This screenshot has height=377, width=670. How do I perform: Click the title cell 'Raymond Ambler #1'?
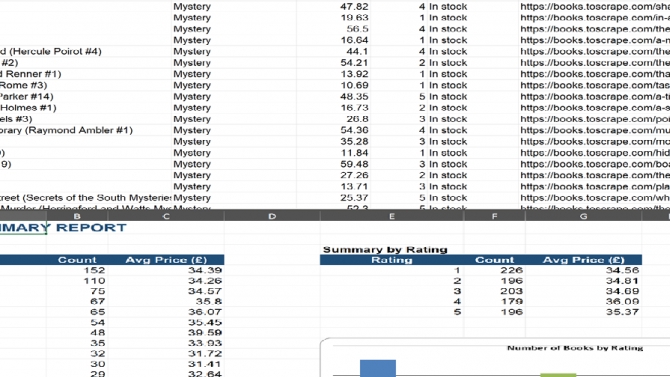tap(85, 130)
